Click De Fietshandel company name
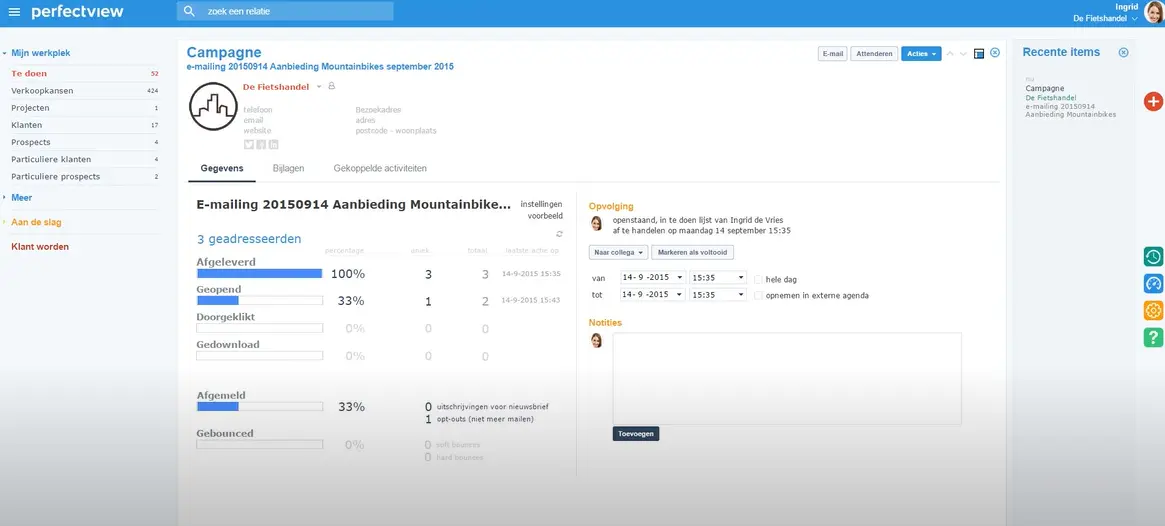 coord(276,87)
